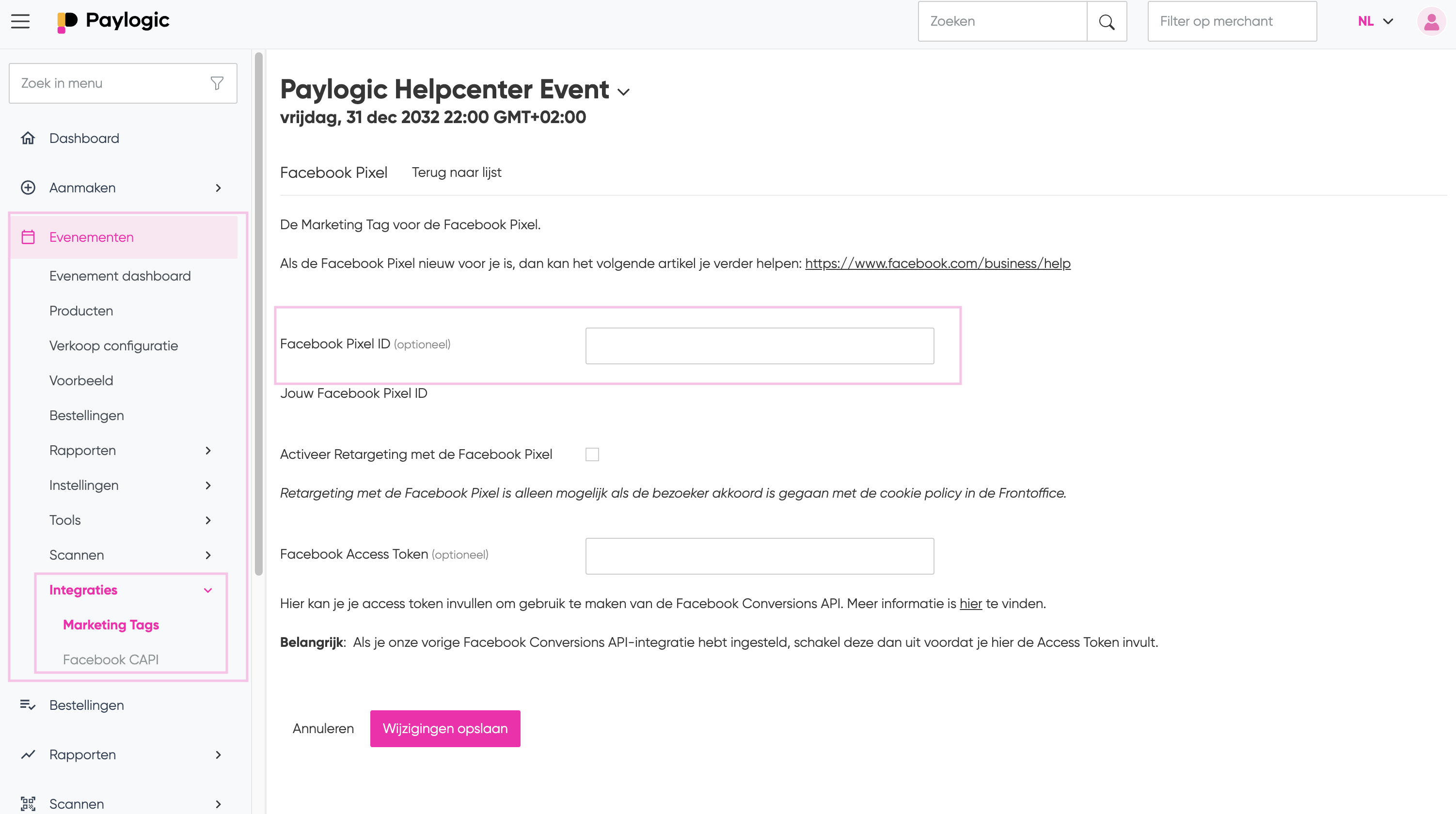
Task: Click the Dashboard home icon
Action: 28,139
